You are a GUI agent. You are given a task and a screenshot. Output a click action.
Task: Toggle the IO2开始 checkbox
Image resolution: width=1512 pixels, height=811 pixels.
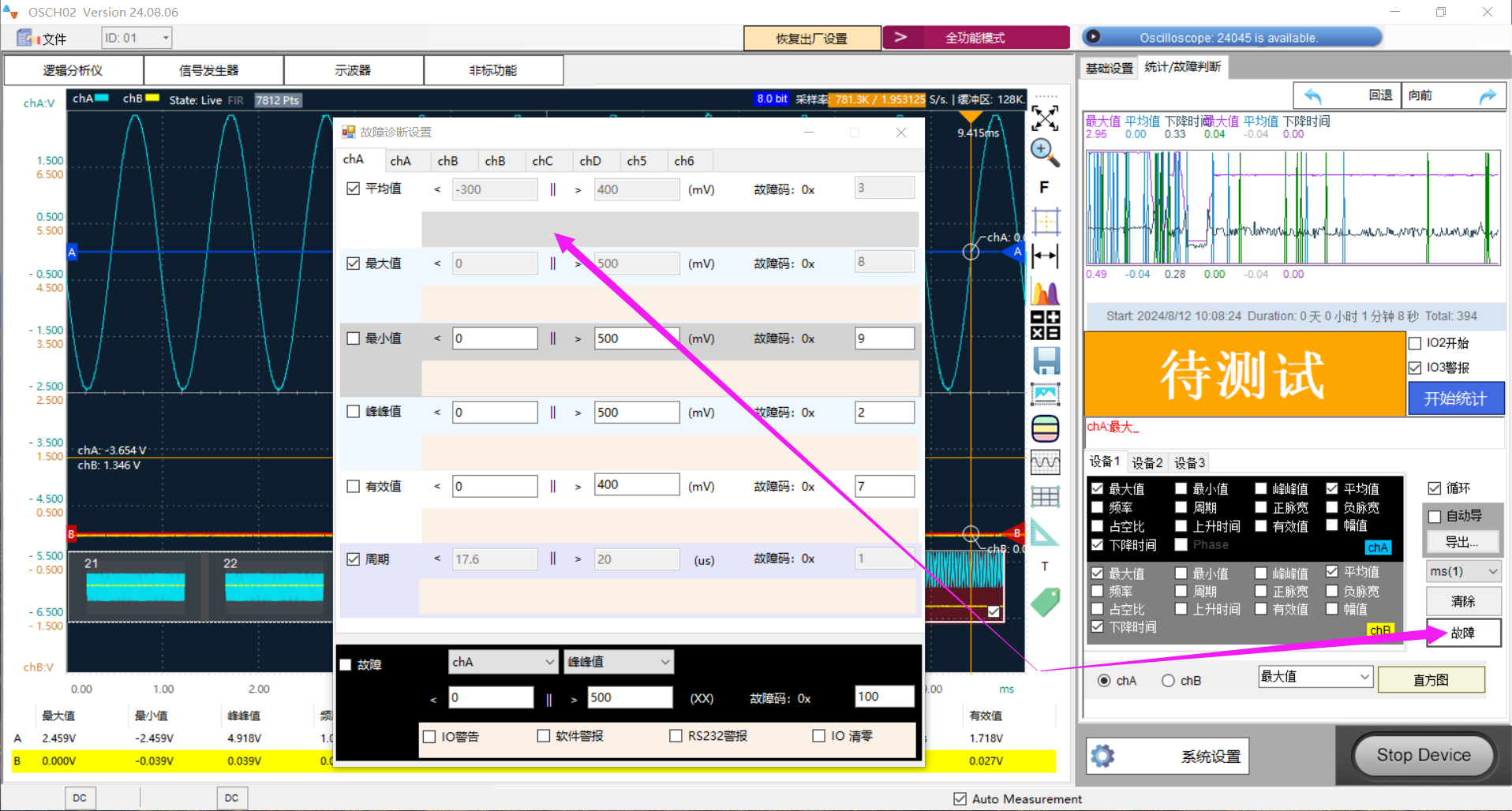point(1415,343)
